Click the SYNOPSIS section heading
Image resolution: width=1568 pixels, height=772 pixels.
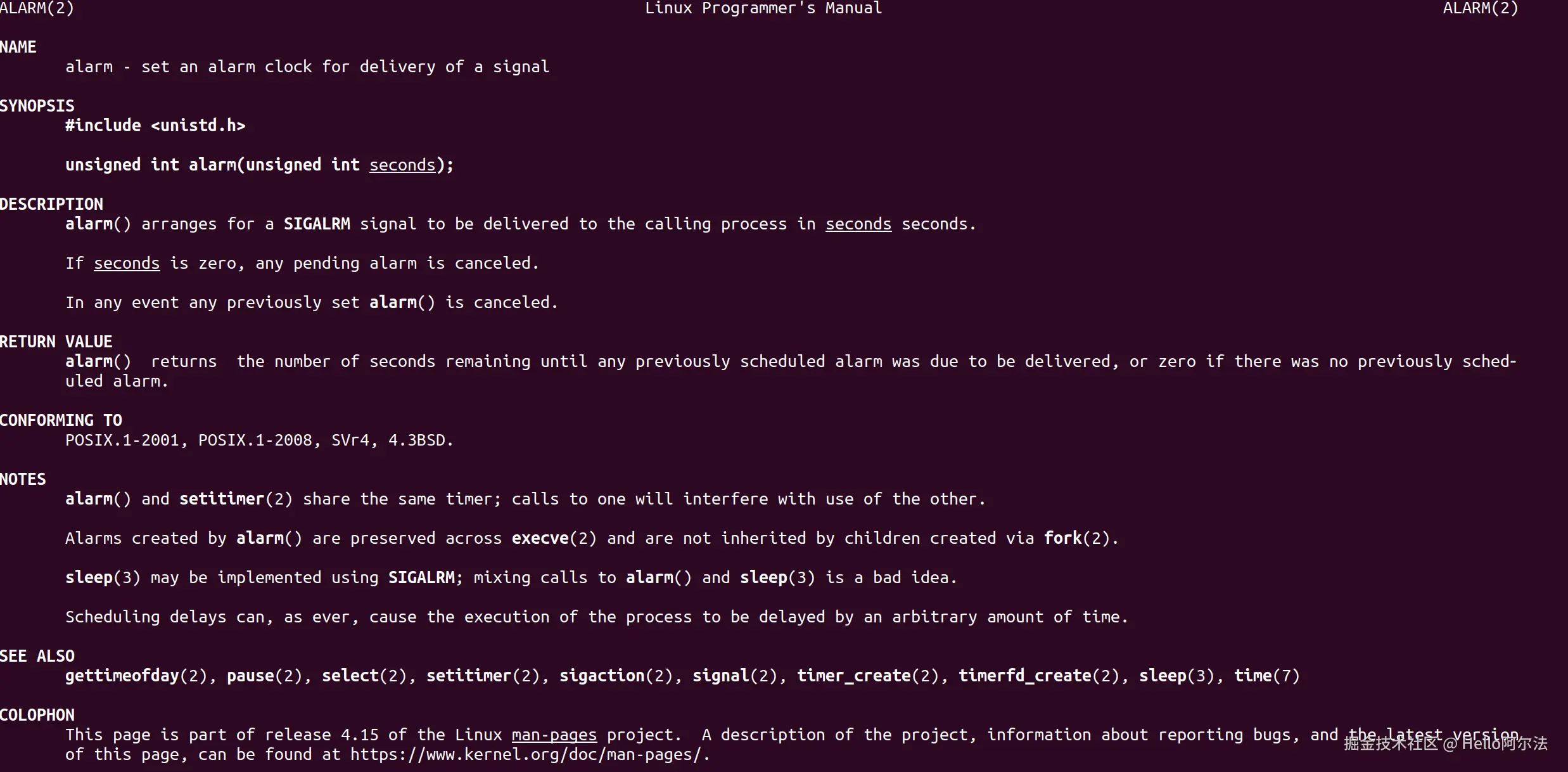[37, 106]
